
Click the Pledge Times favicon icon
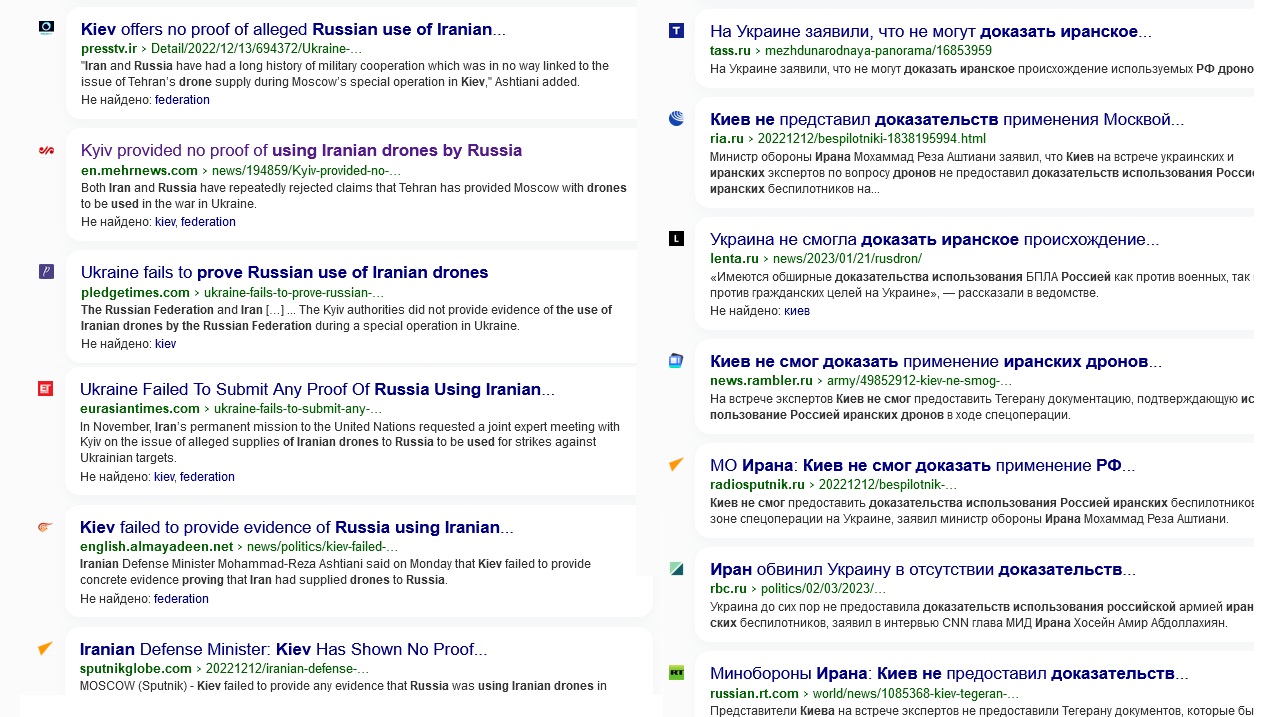coord(46,271)
